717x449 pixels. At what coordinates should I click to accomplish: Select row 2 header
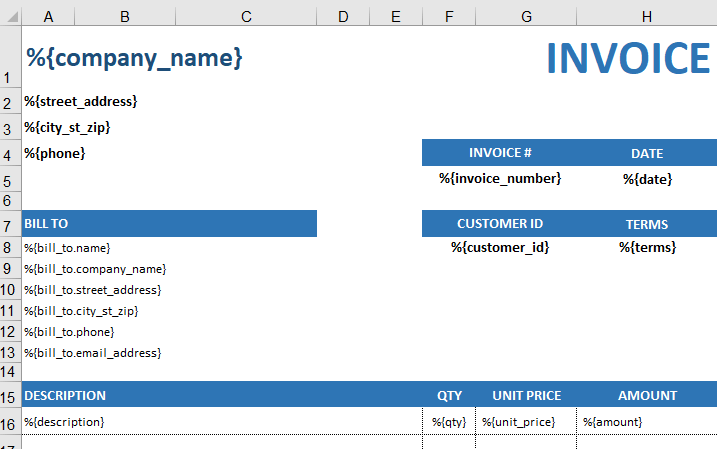11,102
